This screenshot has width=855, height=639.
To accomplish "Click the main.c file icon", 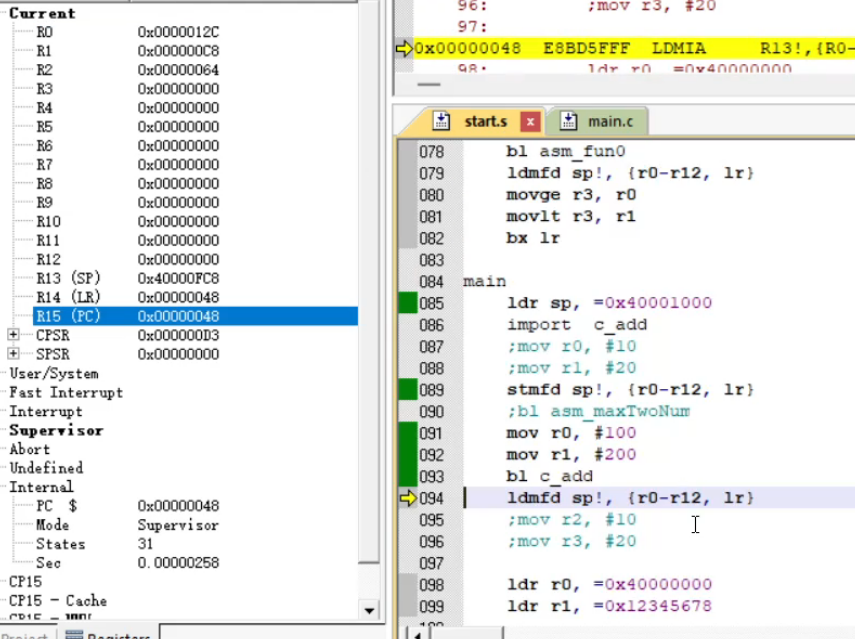I will (x=568, y=120).
